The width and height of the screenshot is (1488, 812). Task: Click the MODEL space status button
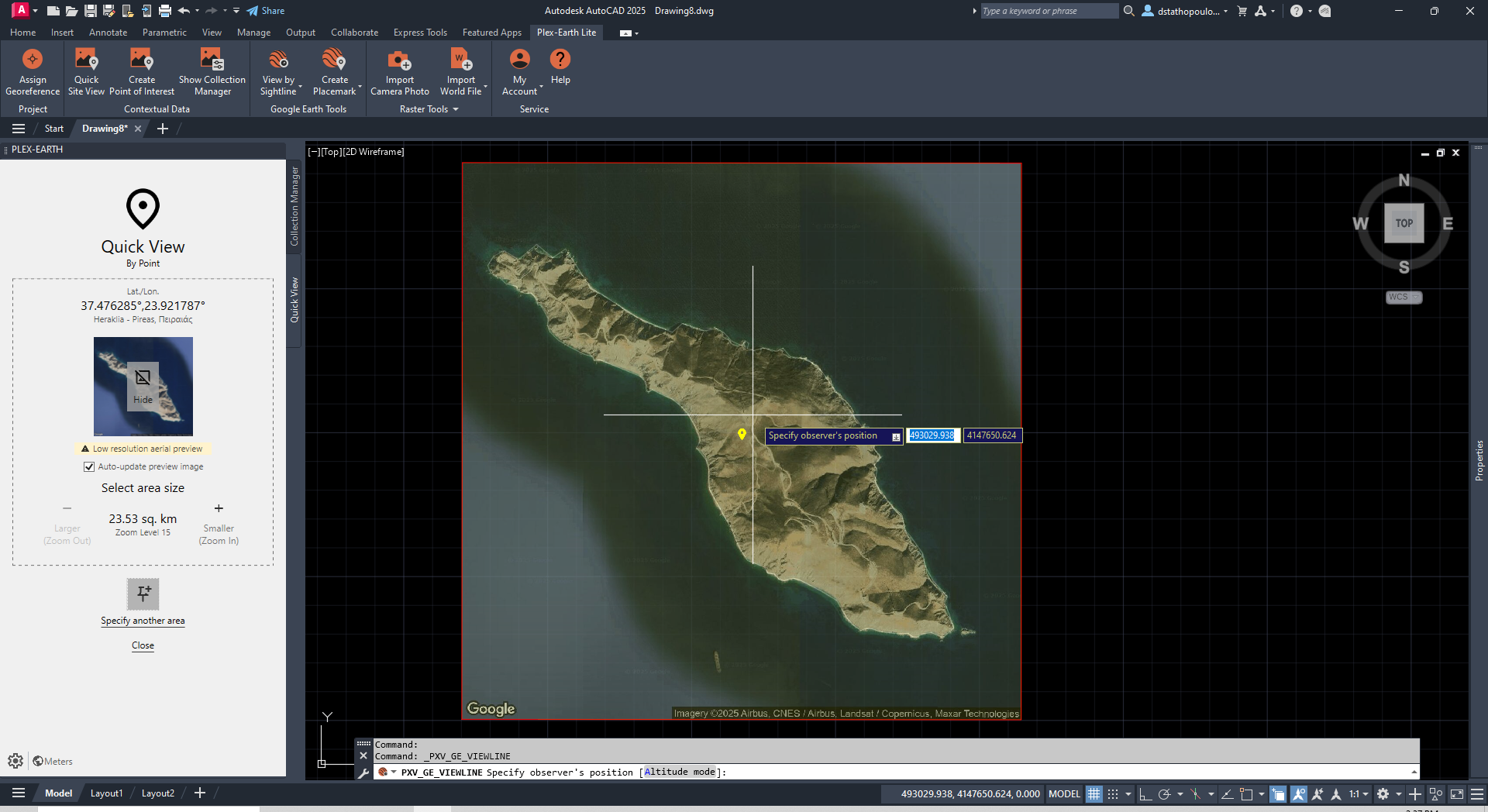pyautogui.click(x=1064, y=793)
